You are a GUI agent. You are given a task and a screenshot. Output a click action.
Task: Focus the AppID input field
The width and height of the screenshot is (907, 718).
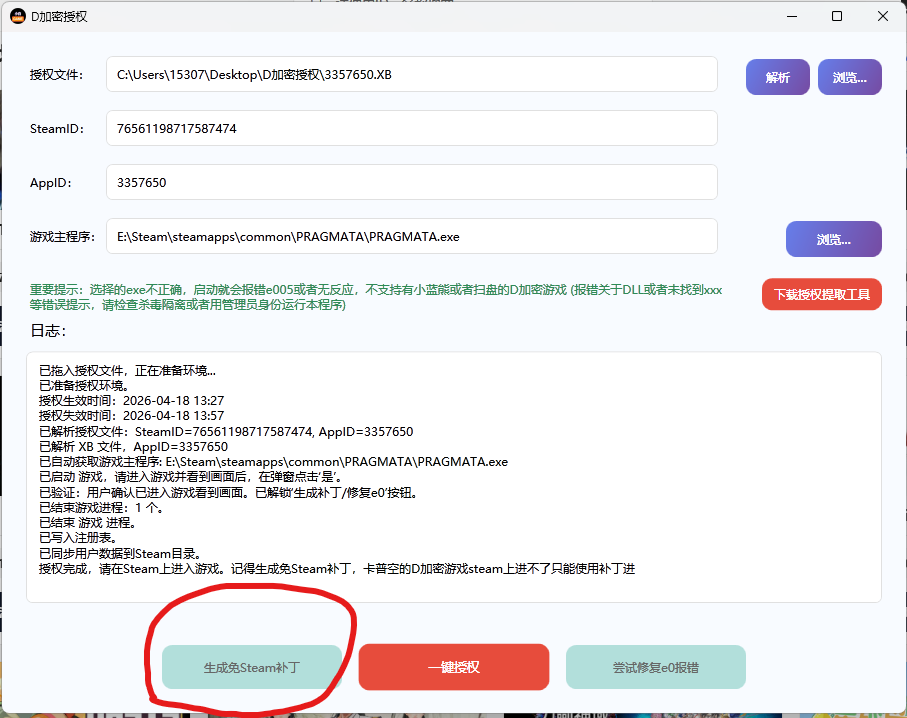click(412, 182)
